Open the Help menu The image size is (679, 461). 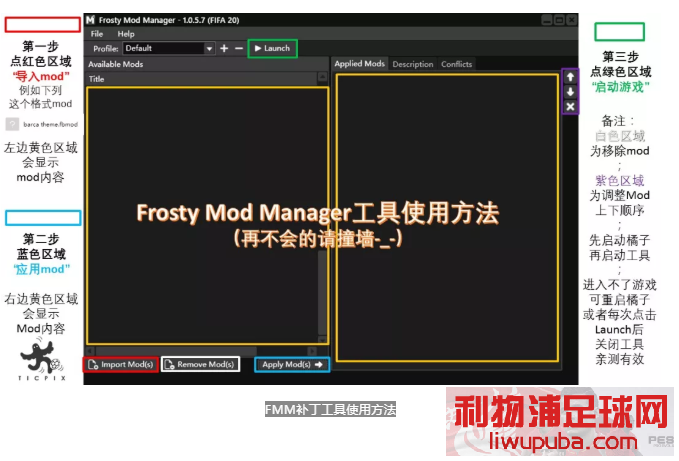[x=126, y=34]
